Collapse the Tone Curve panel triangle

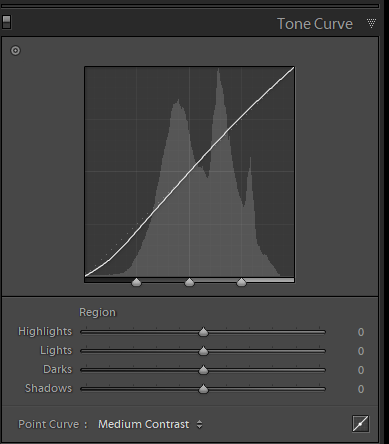371,23
